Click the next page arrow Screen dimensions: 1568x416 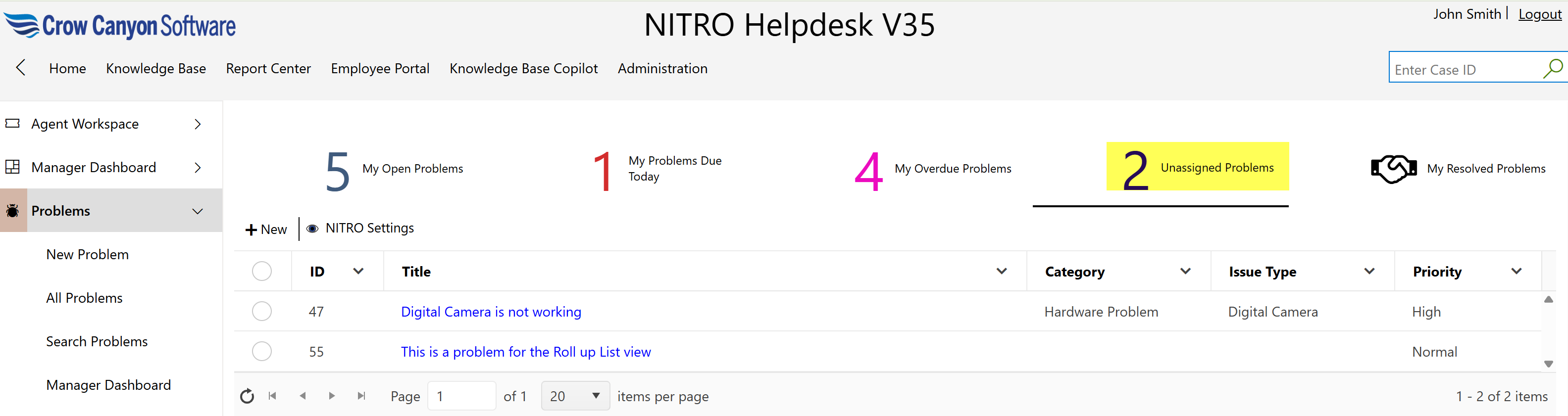pyautogui.click(x=332, y=396)
